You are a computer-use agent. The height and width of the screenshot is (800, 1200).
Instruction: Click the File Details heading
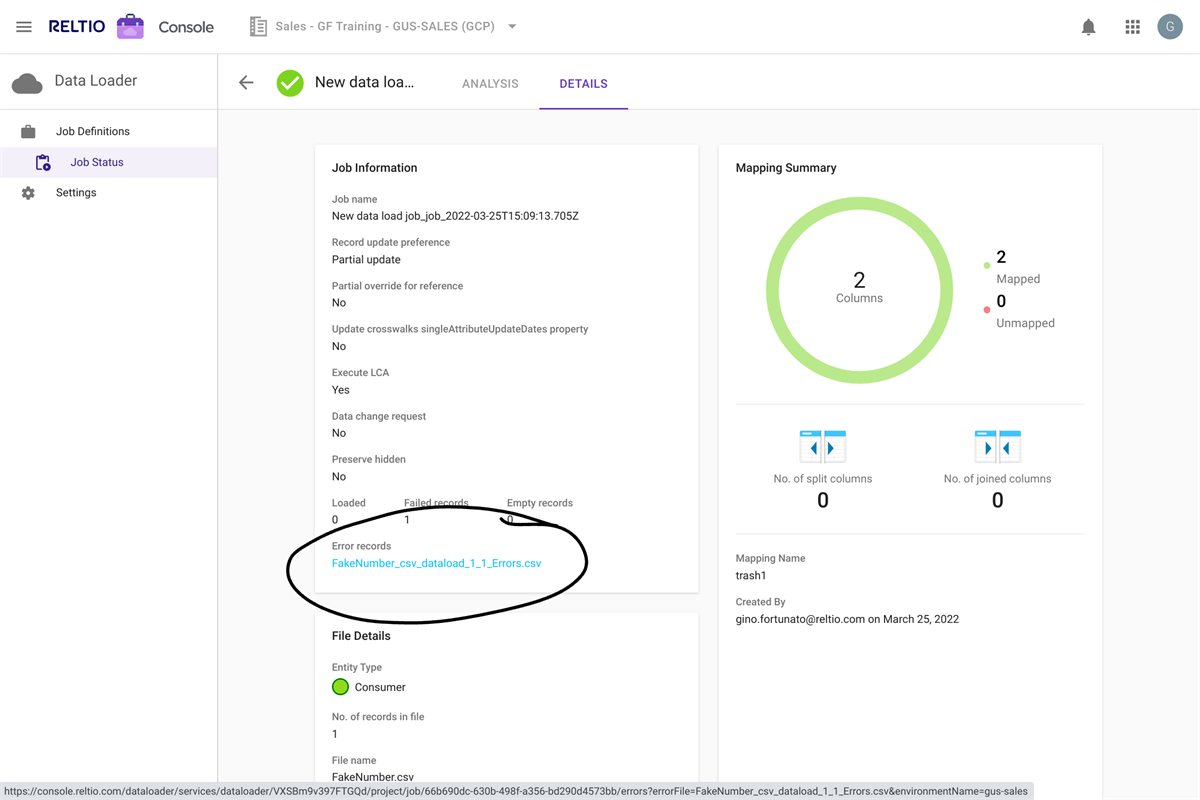click(x=361, y=636)
